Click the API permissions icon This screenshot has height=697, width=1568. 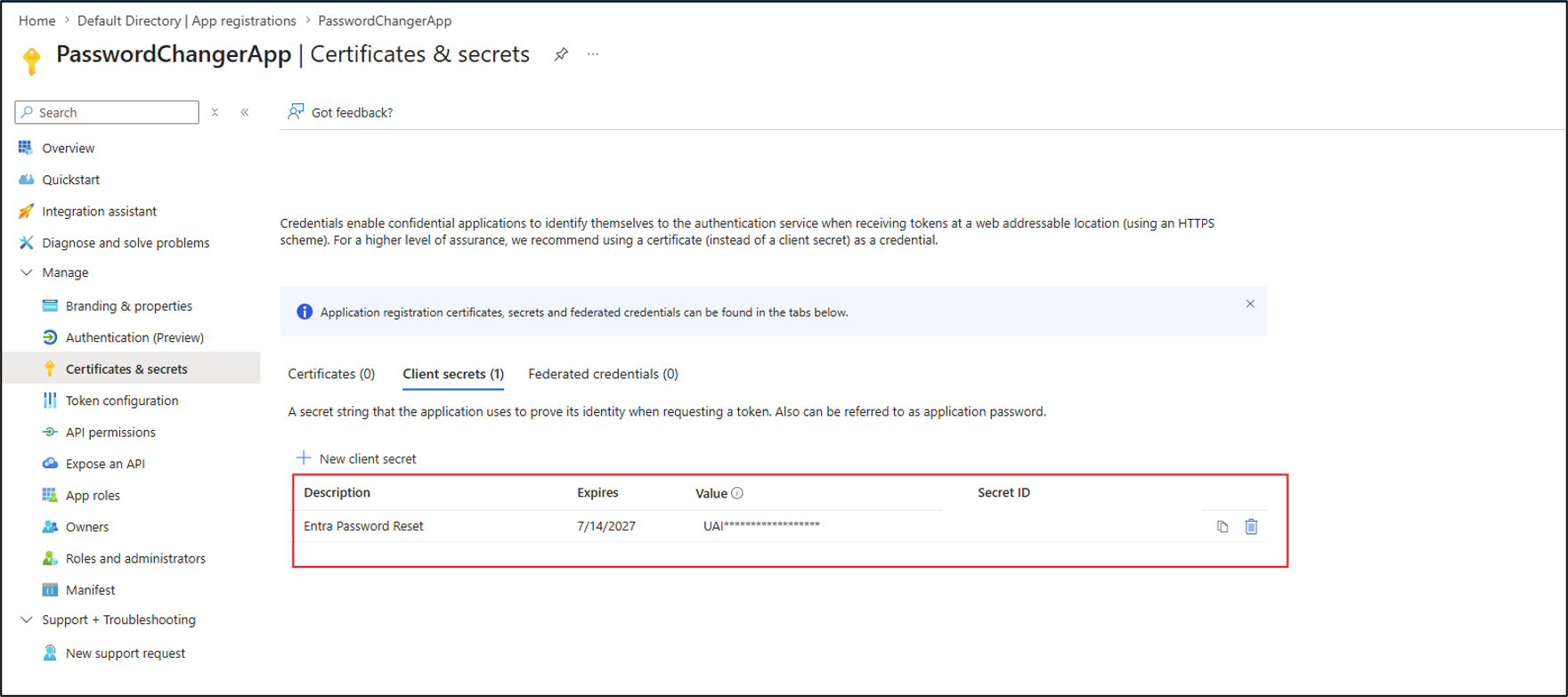point(50,433)
